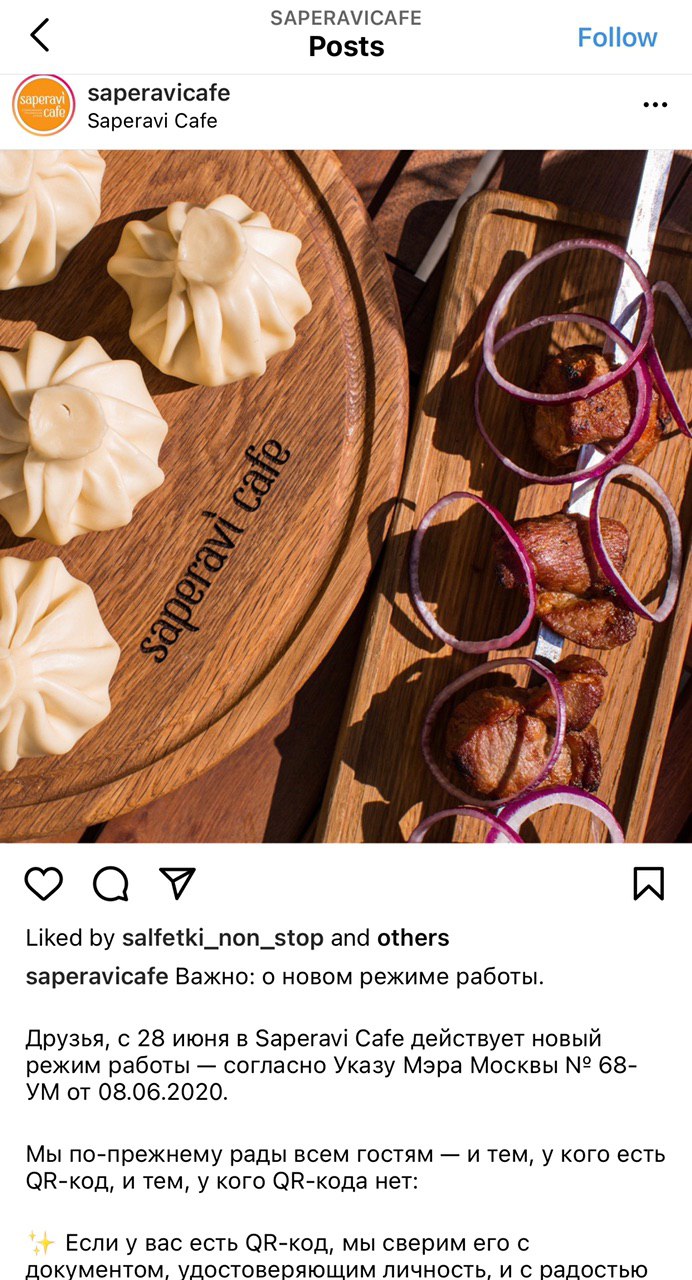The width and height of the screenshot is (692, 1280).
Task: Like the post with the heart icon
Action: pyautogui.click(x=44, y=883)
